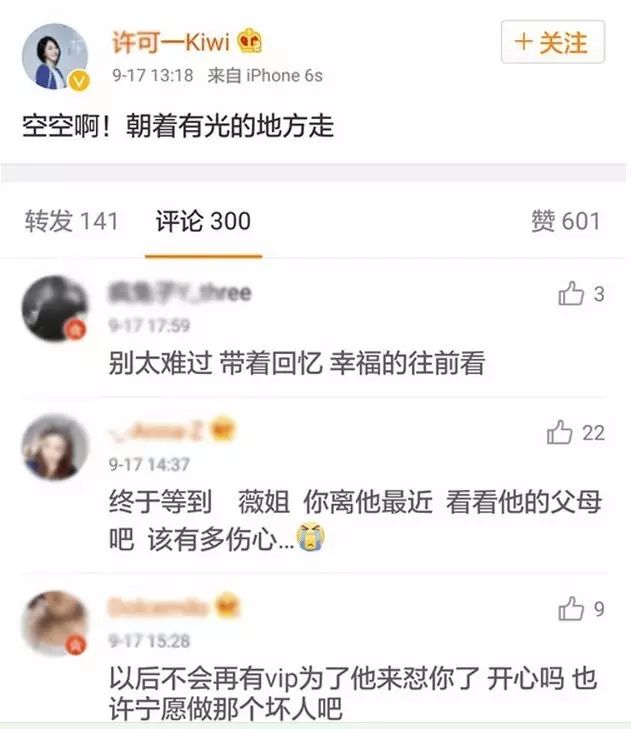Select the 评论 300 tab
631x729 pixels.
point(203,221)
